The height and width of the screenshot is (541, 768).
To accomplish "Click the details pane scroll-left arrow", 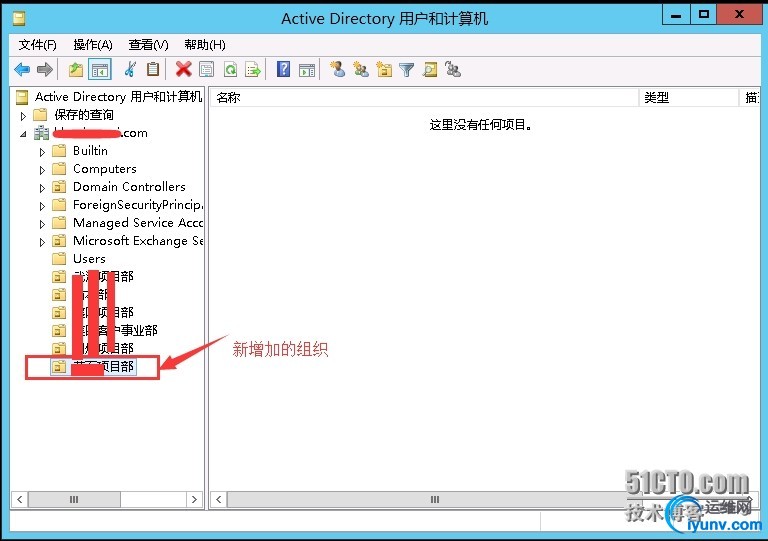I will [218, 499].
